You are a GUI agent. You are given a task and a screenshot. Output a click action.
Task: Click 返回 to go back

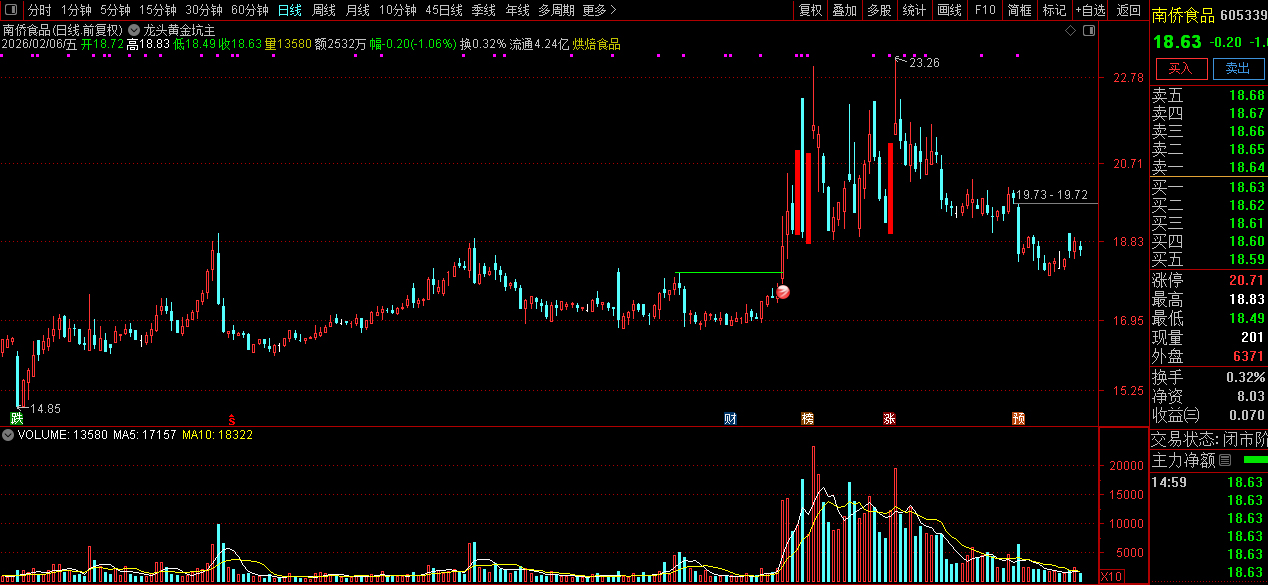[1128, 10]
